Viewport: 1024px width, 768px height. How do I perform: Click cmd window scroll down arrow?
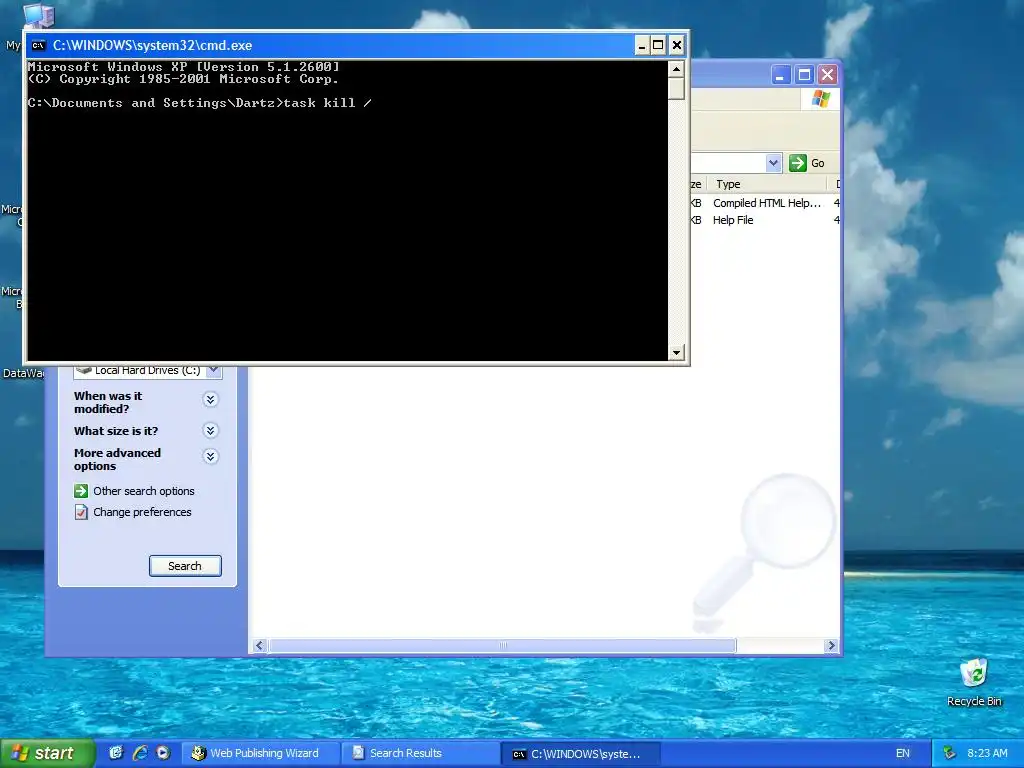677,353
